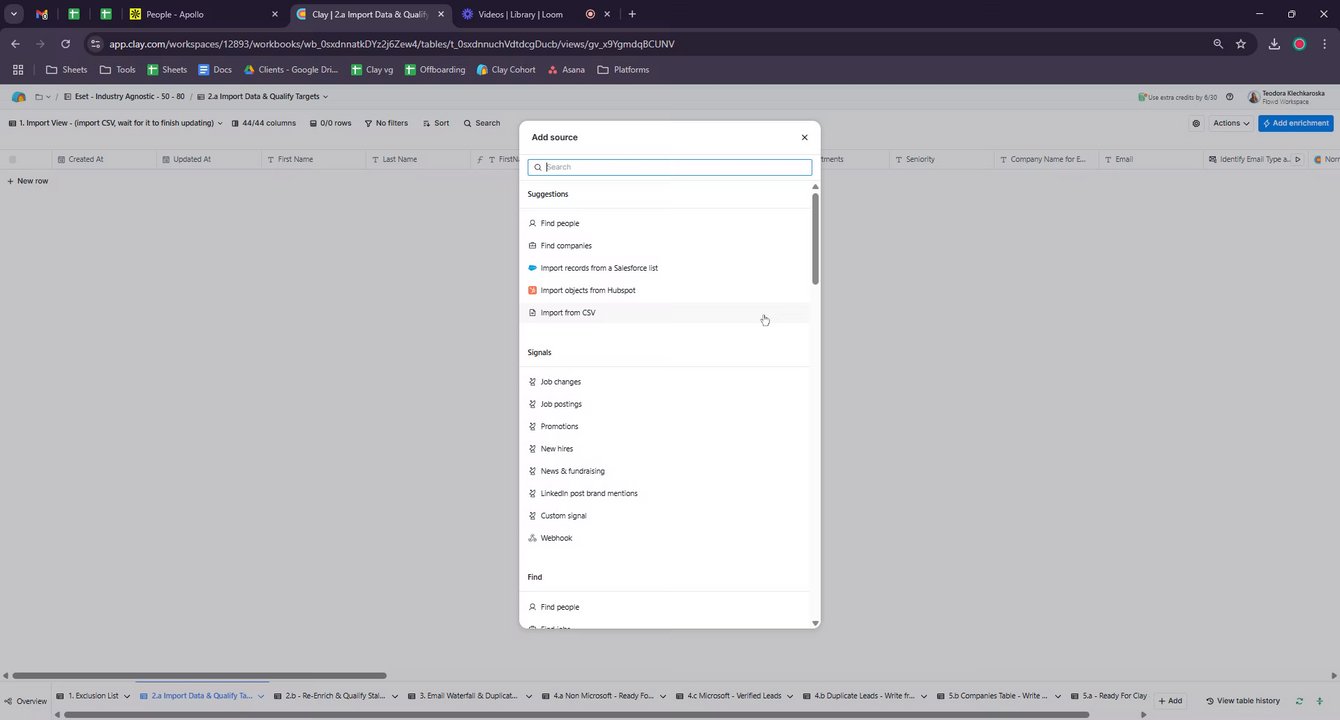Bookmark this page with the star icon

[x=1241, y=44]
